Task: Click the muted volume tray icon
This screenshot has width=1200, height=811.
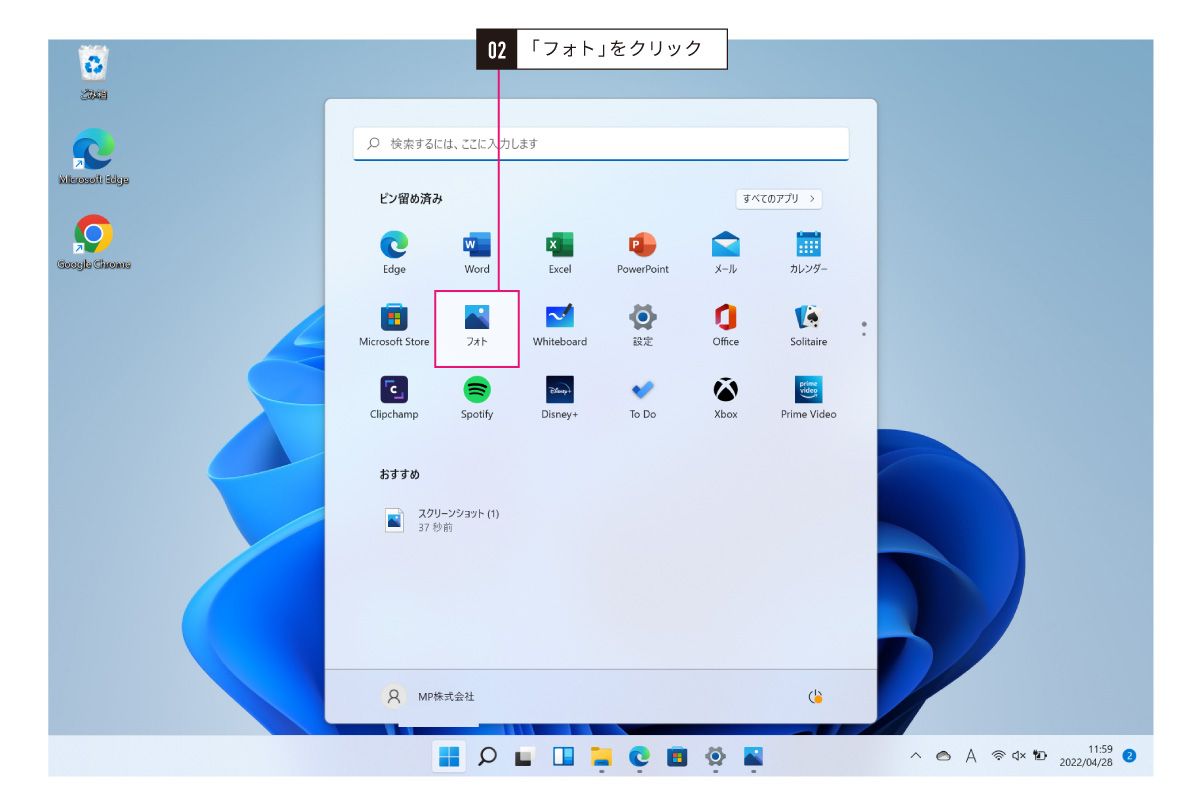Action: coord(1019,756)
